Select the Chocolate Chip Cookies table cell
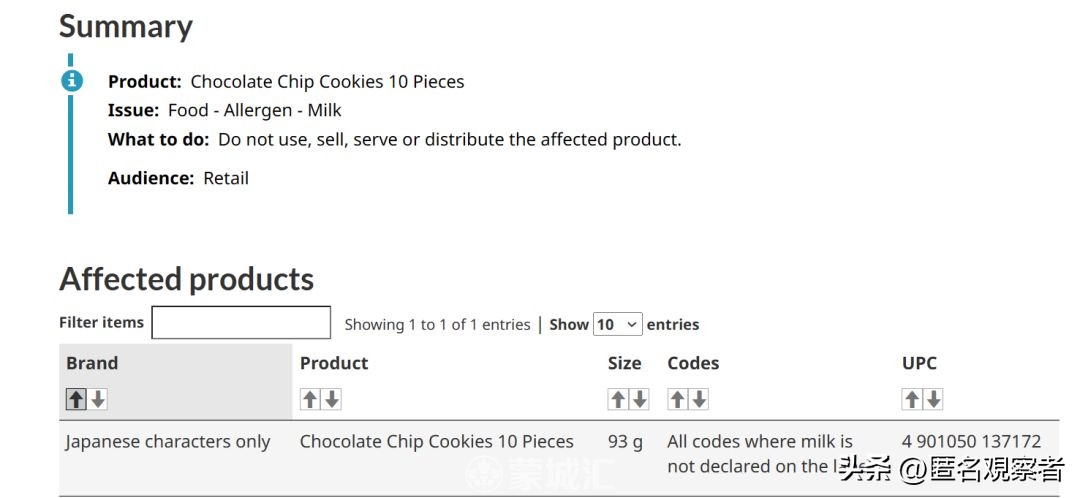 (x=437, y=441)
